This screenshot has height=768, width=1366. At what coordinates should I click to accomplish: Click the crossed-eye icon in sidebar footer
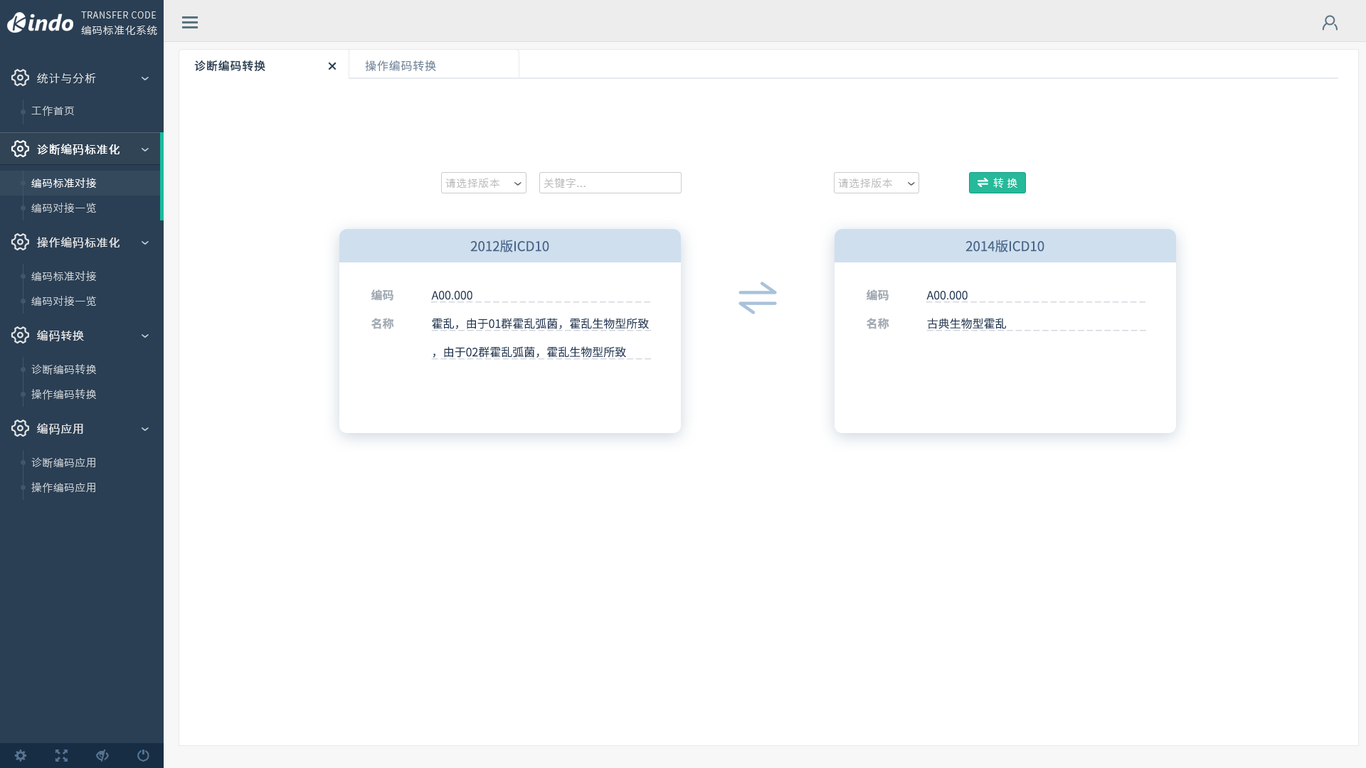point(102,756)
